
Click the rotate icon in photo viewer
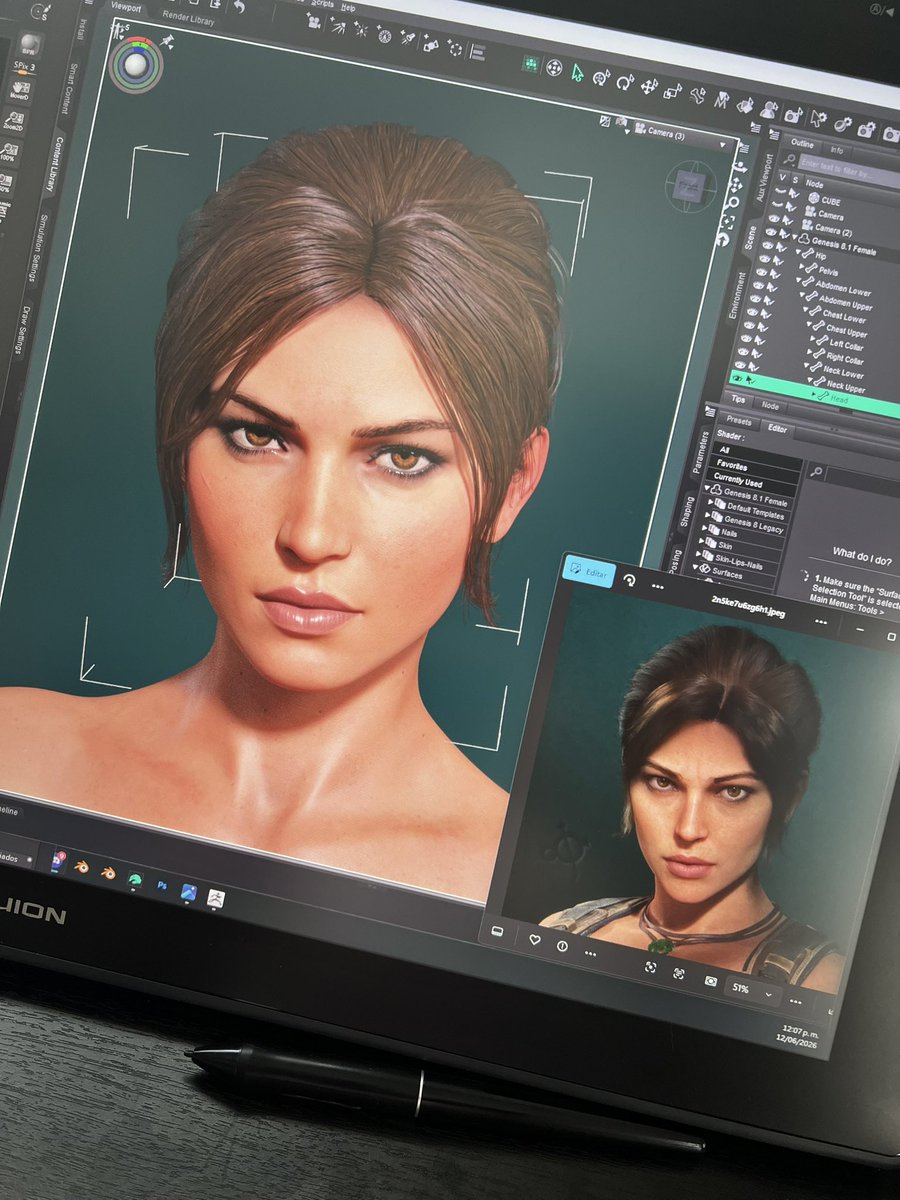tap(629, 579)
